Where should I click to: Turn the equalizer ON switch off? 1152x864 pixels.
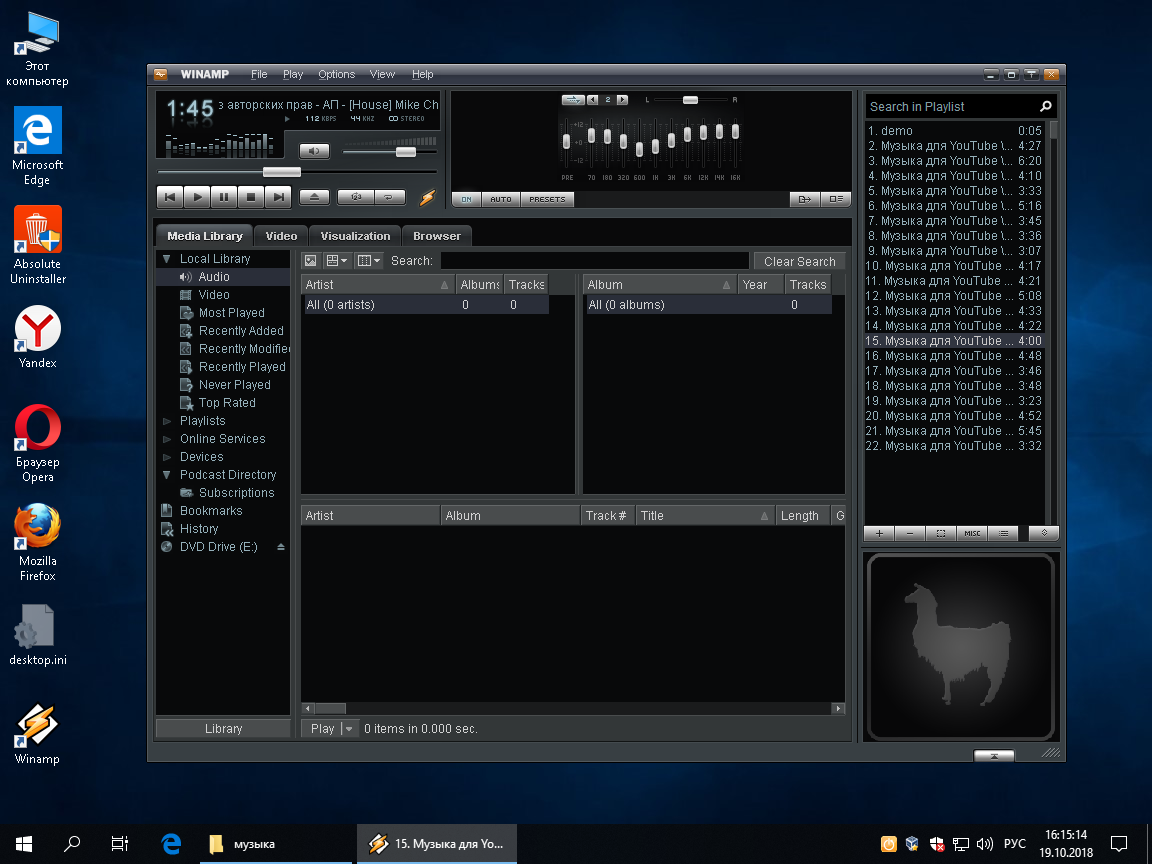point(467,199)
